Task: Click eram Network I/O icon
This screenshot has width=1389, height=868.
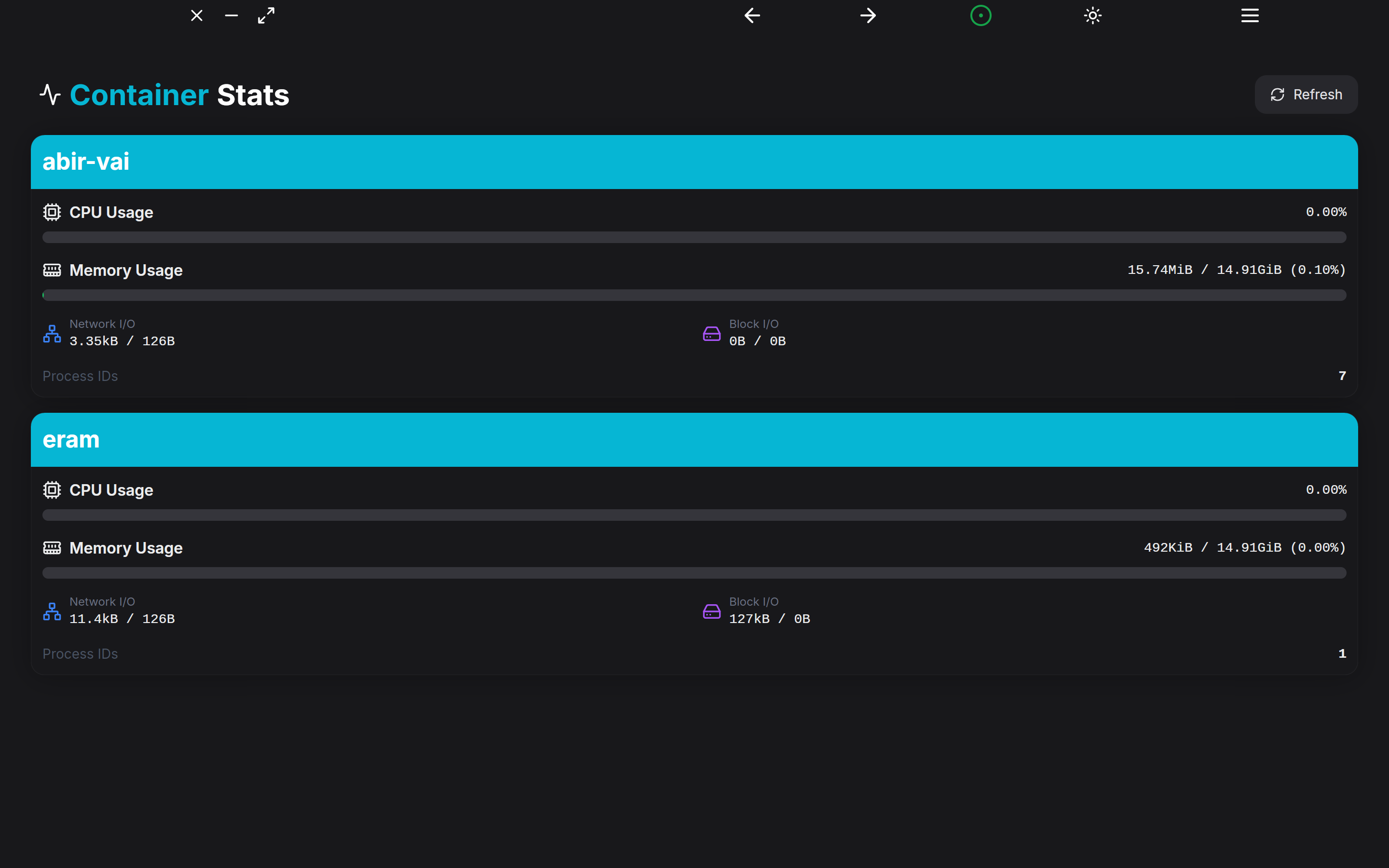Action: [x=52, y=611]
